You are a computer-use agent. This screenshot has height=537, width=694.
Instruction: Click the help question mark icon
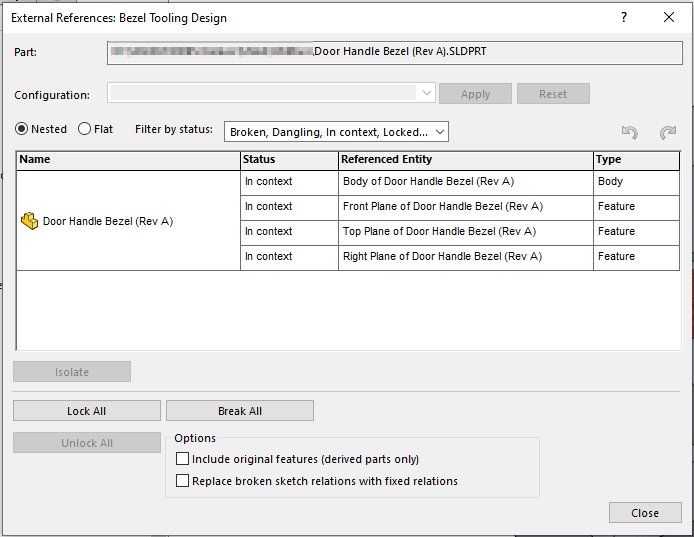click(624, 17)
